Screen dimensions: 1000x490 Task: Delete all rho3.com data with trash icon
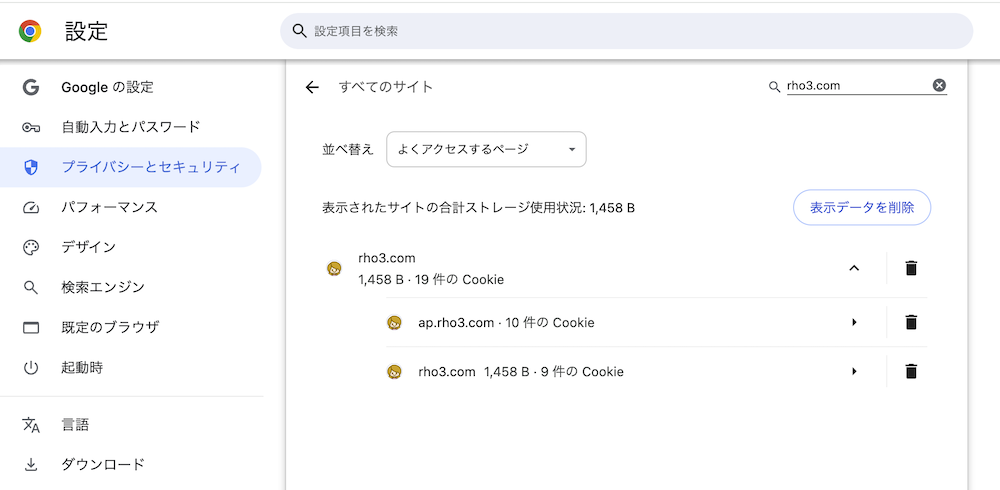[911, 269]
